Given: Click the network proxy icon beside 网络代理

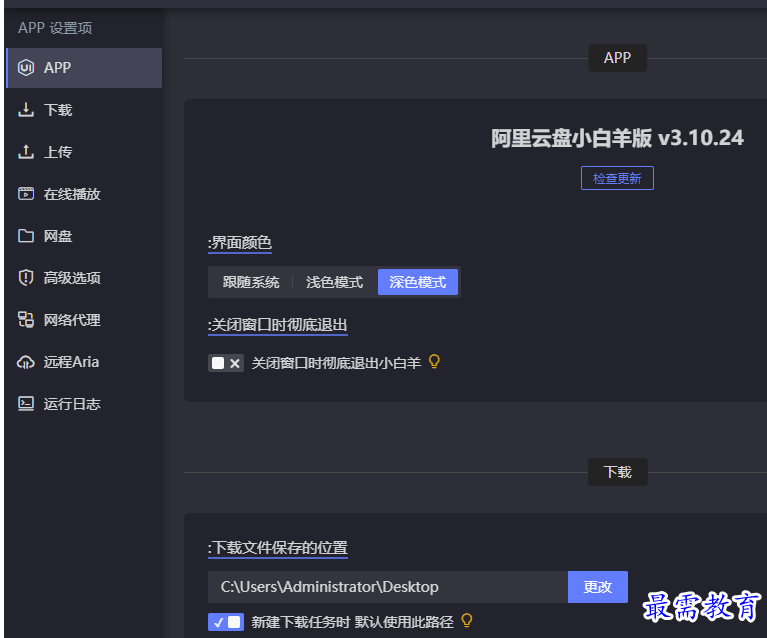Looking at the screenshot, I should (x=26, y=319).
